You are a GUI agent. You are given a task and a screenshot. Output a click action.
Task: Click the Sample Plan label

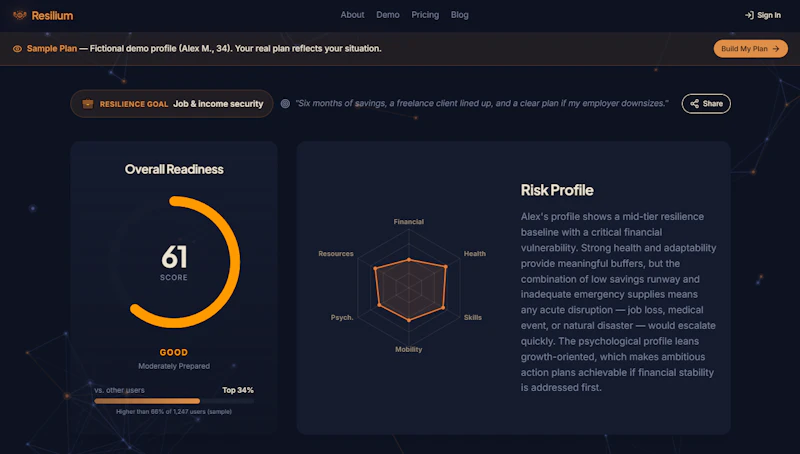point(52,48)
